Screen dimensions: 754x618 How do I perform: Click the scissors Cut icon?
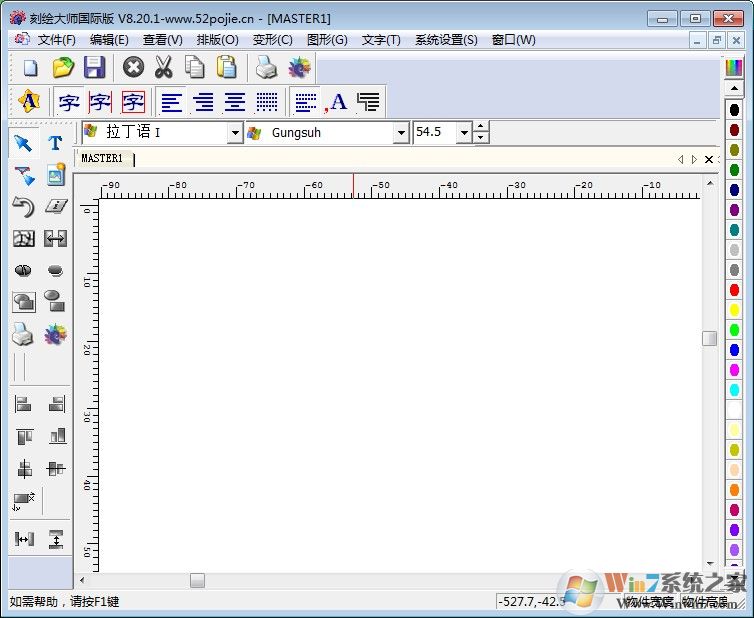tap(164, 68)
